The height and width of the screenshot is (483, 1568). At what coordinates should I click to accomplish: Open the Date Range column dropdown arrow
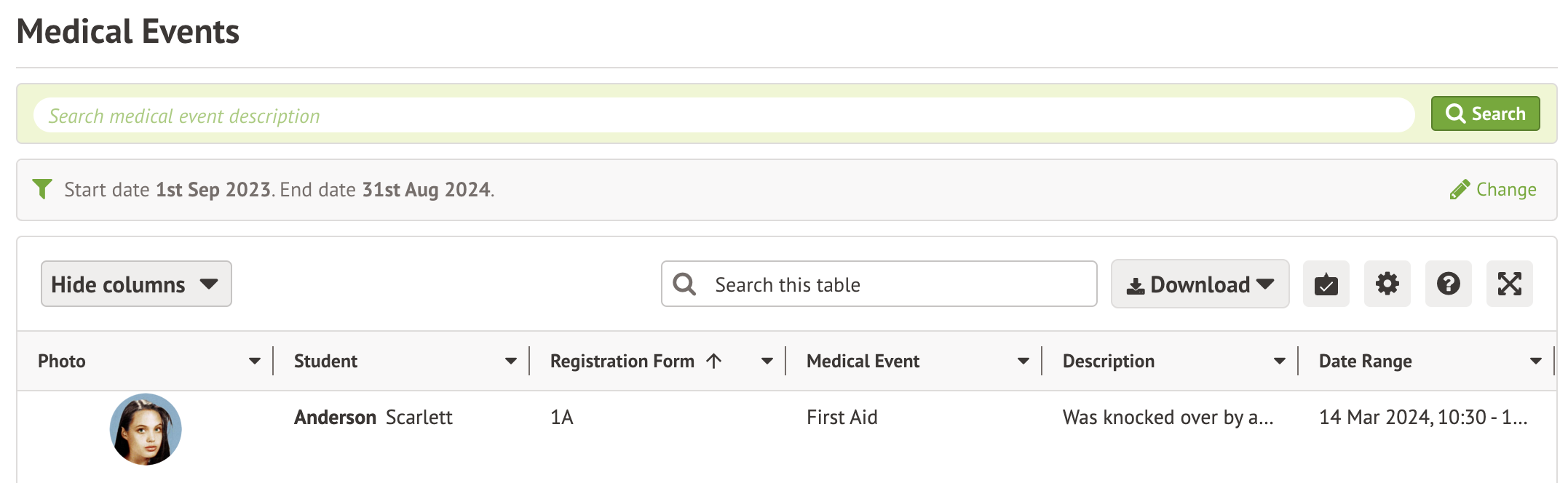[1535, 361]
